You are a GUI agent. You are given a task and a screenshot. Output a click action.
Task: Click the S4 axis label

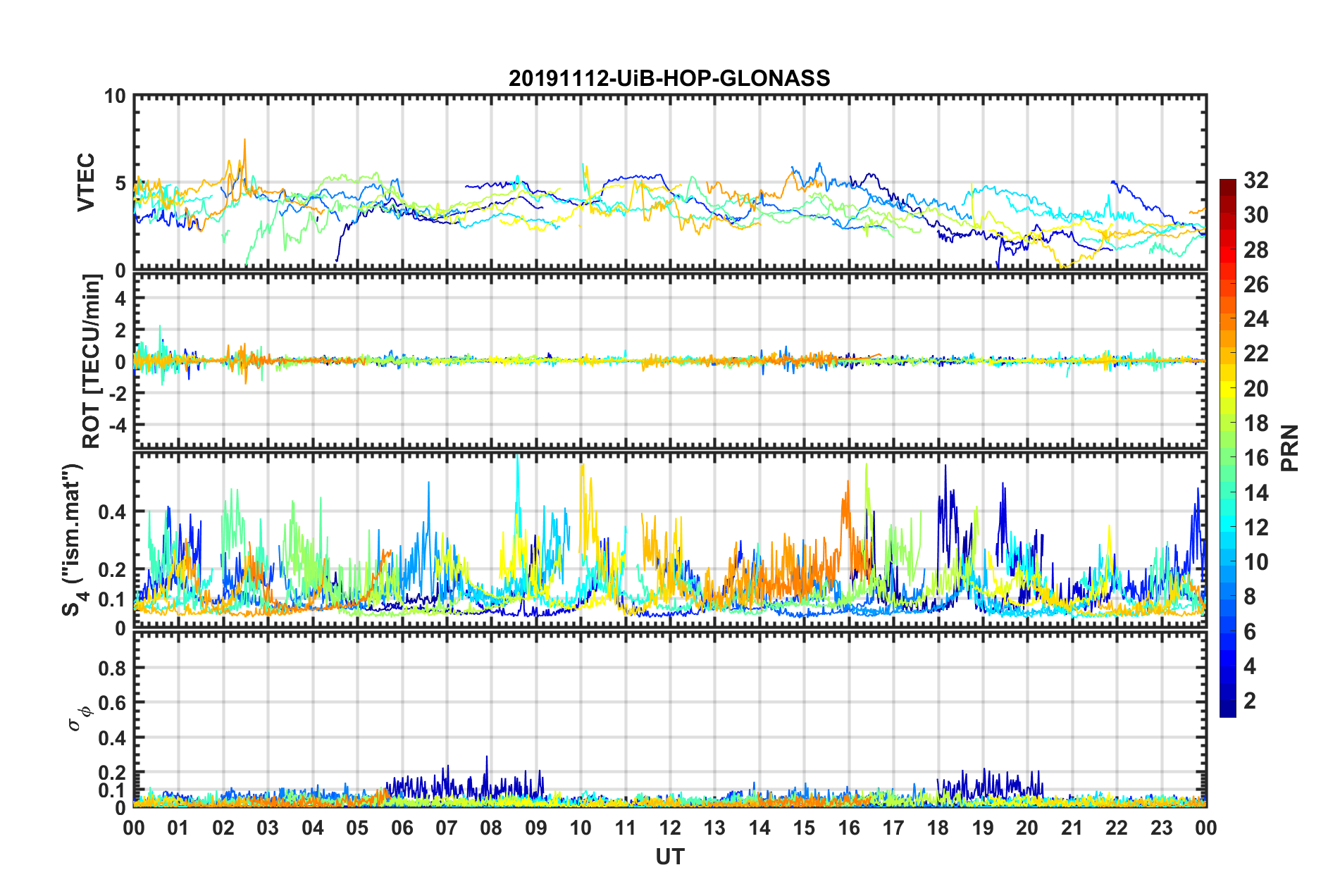click(73, 540)
